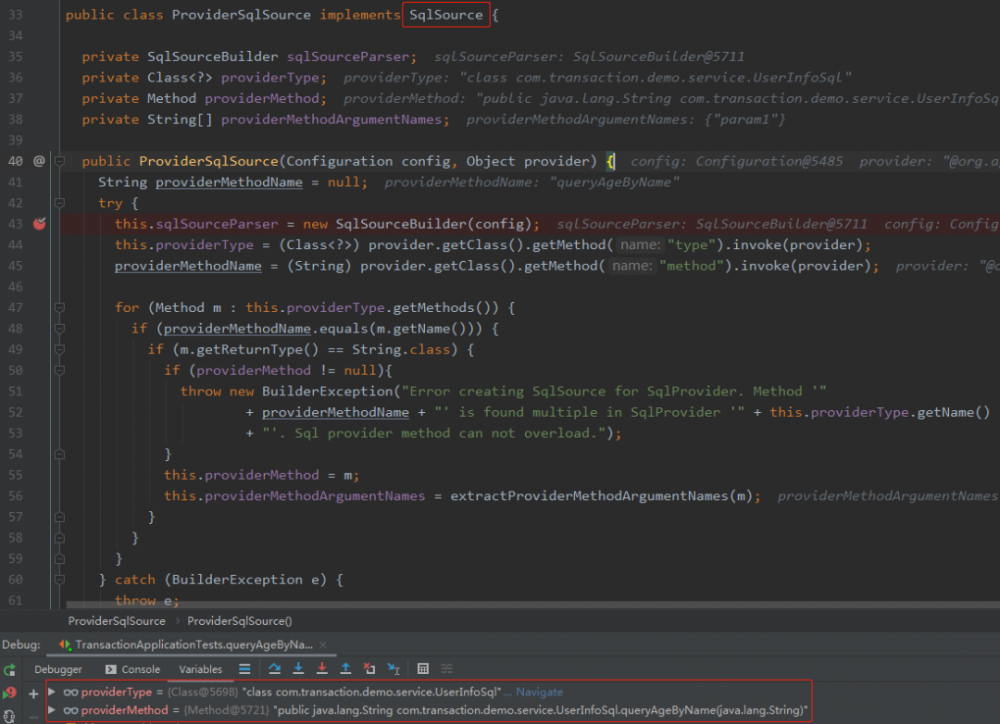
Task: Expand the providerType variable node
Action: coord(52,692)
